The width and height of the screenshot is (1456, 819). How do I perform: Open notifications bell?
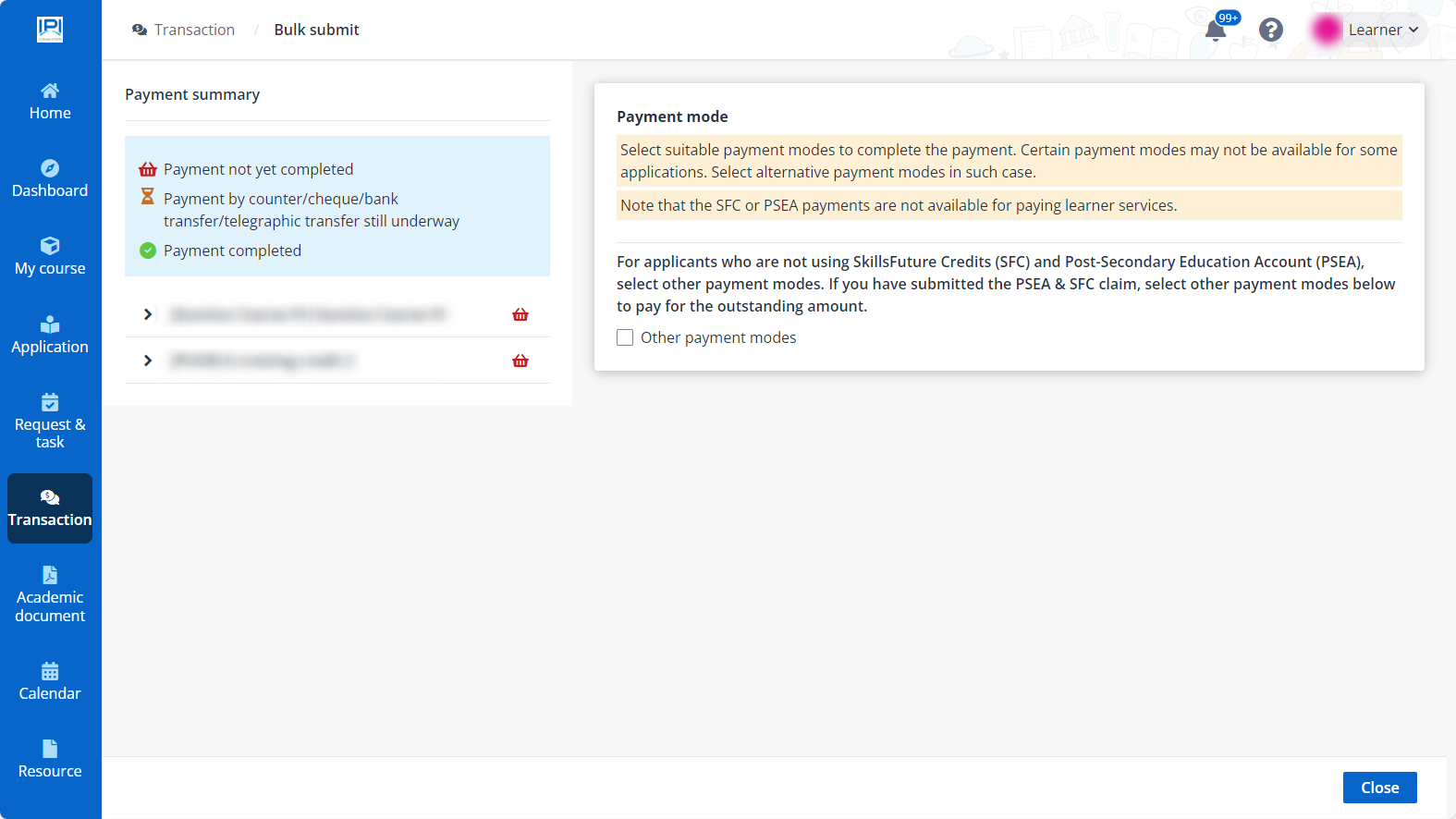pyautogui.click(x=1215, y=31)
